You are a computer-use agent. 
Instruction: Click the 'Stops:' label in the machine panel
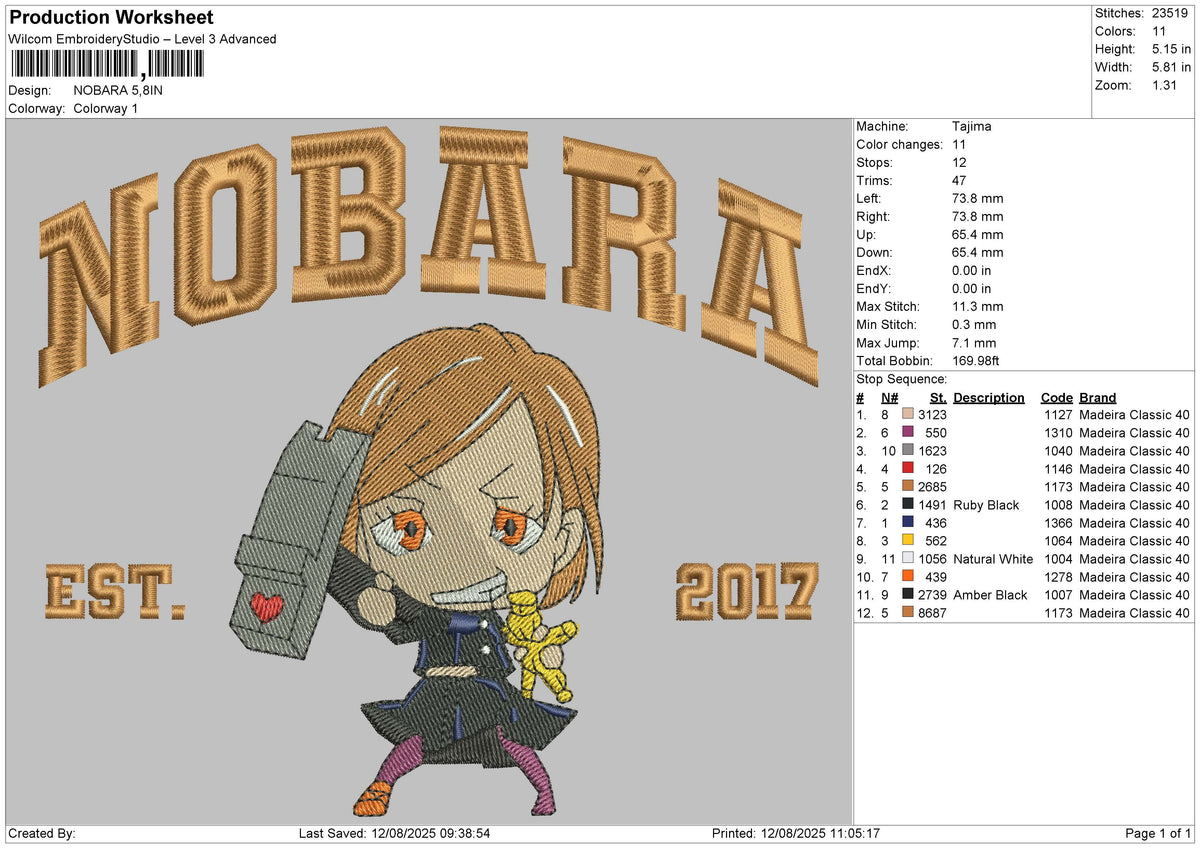[x=876, y=162]
